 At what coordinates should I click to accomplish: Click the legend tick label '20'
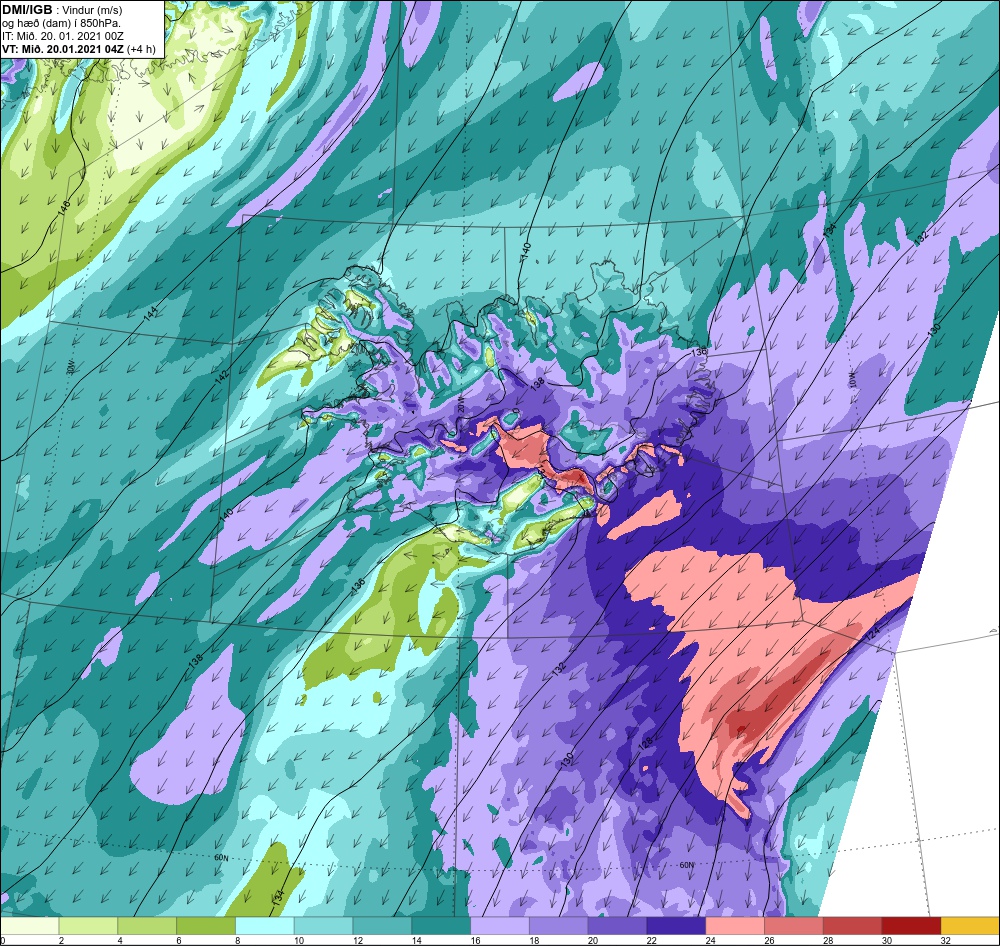(593, 940)
